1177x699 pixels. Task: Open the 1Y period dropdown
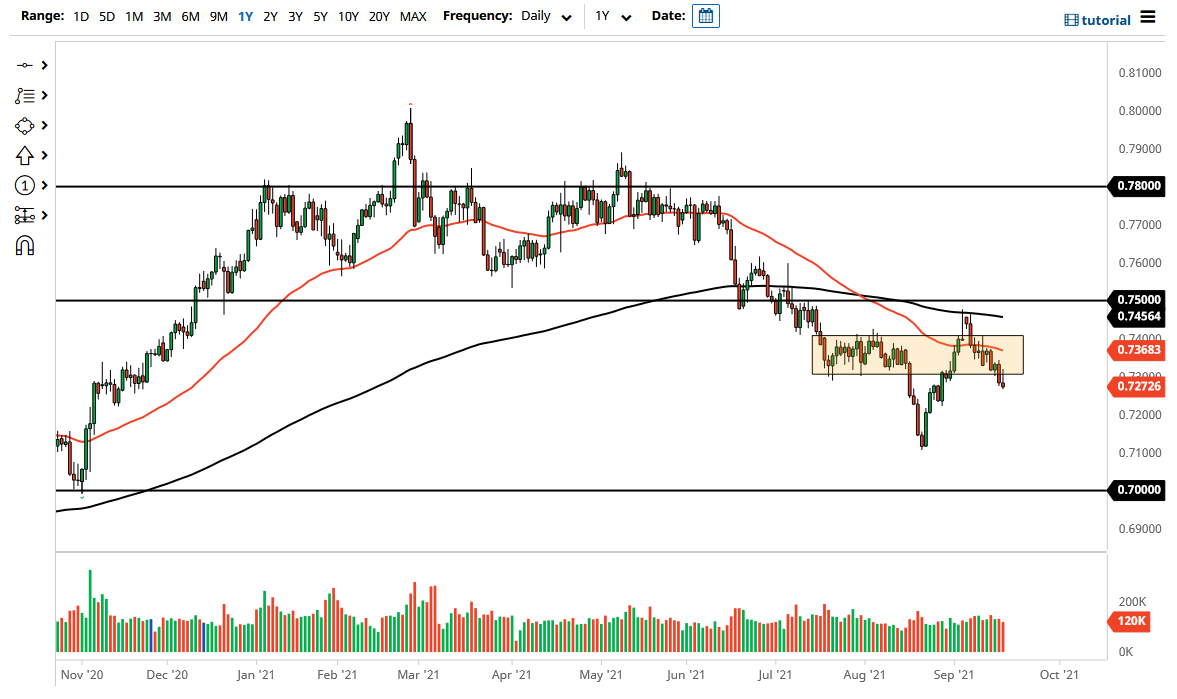pyautogui.click(x=613, y=16)
